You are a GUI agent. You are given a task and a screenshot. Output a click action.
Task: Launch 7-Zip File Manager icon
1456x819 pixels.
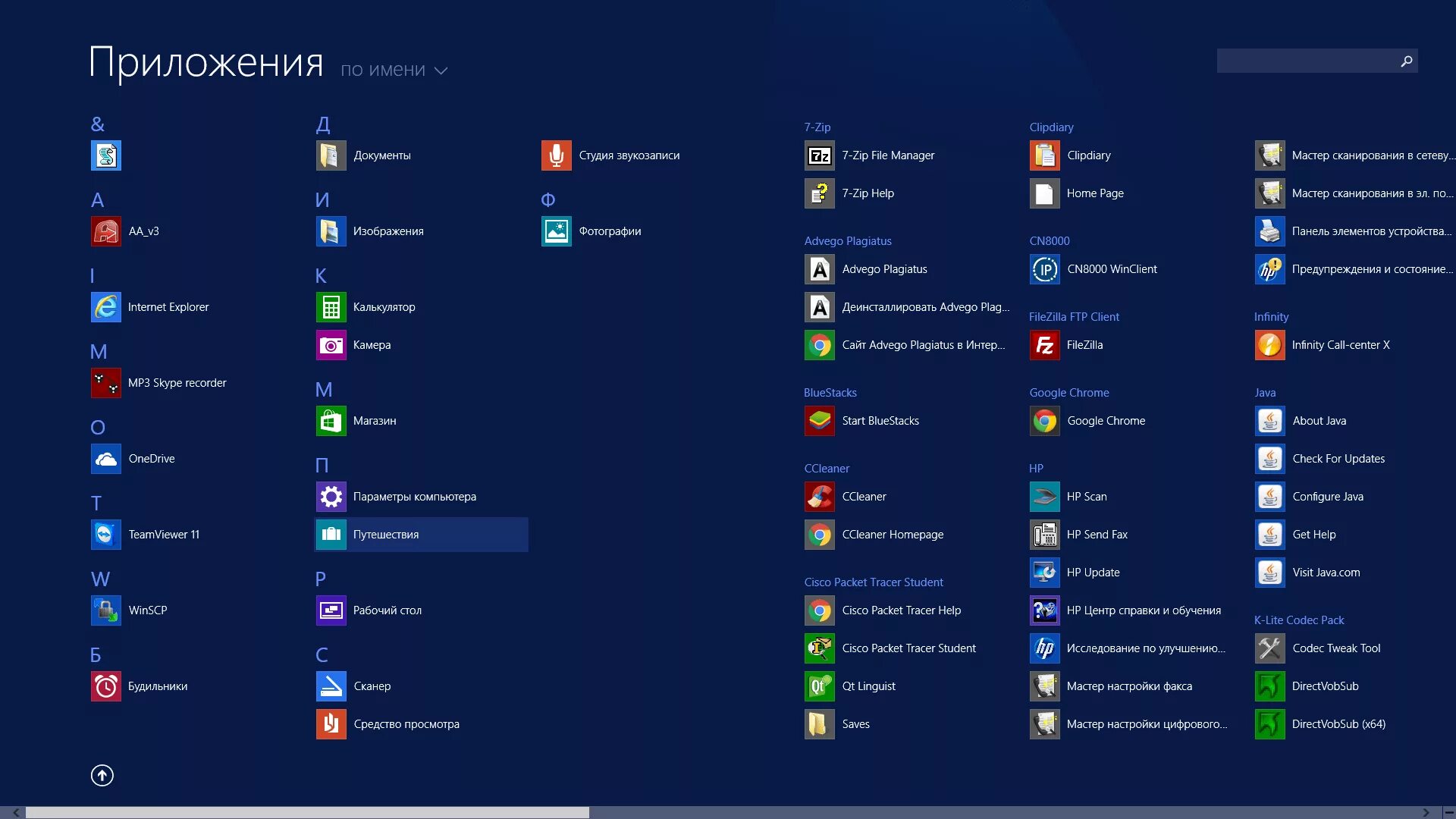pyautogui.click(x=819, y=155)
